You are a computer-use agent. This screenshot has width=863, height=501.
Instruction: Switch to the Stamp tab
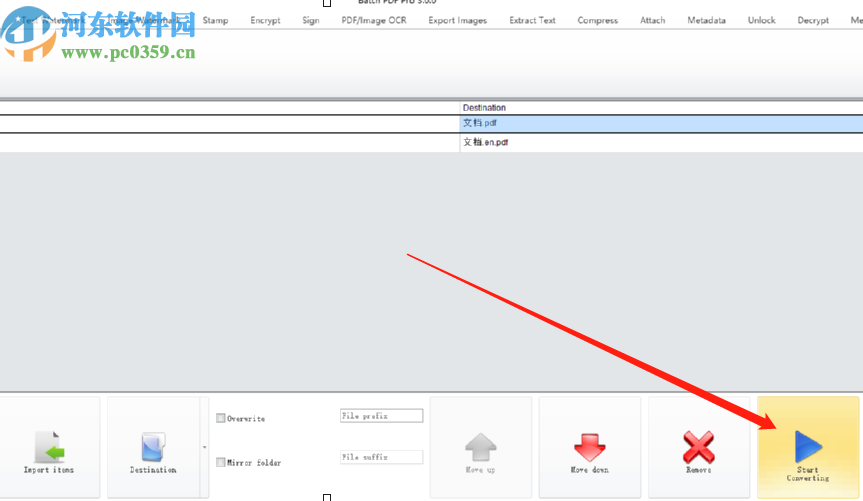215,20
